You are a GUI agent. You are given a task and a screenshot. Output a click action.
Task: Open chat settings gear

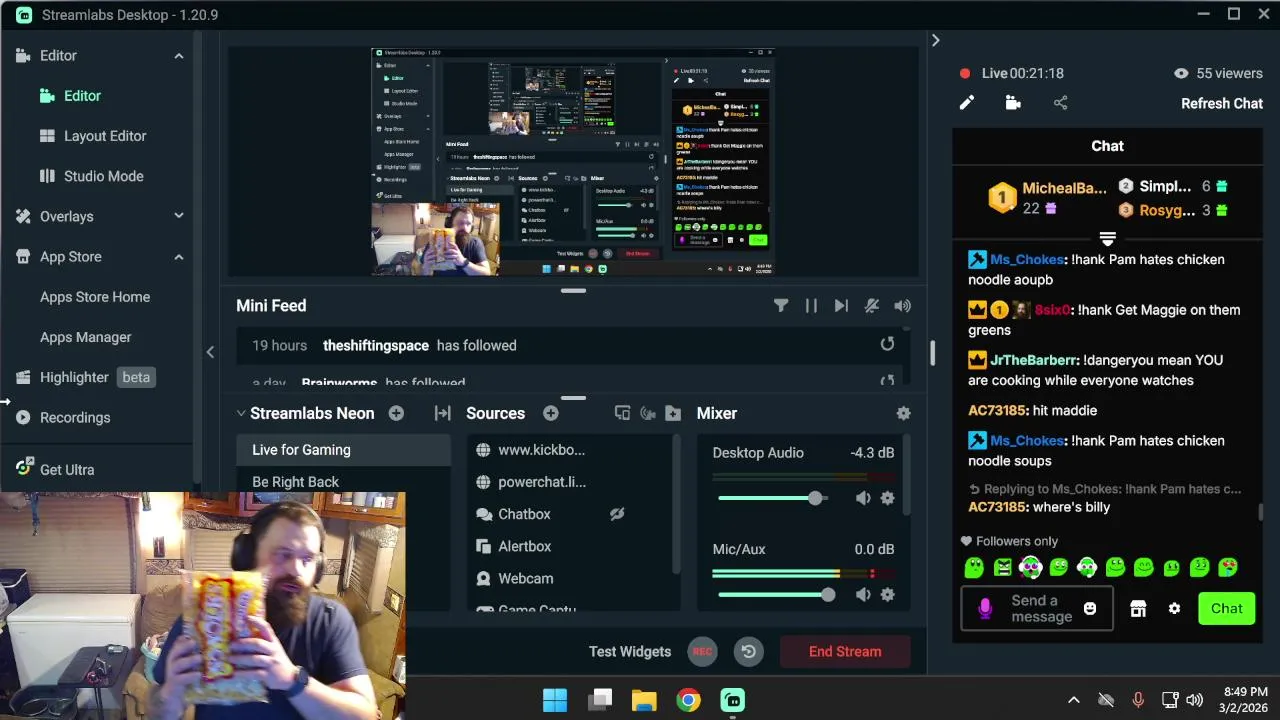(1174, 609)
